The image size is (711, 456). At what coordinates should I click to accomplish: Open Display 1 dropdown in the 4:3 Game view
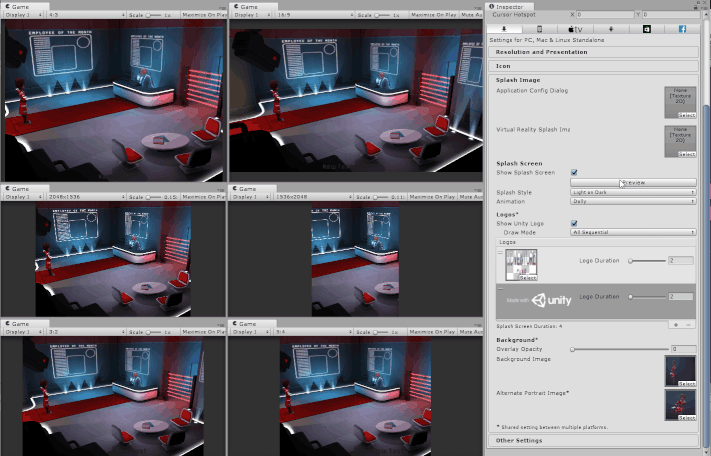coord(23,15)
